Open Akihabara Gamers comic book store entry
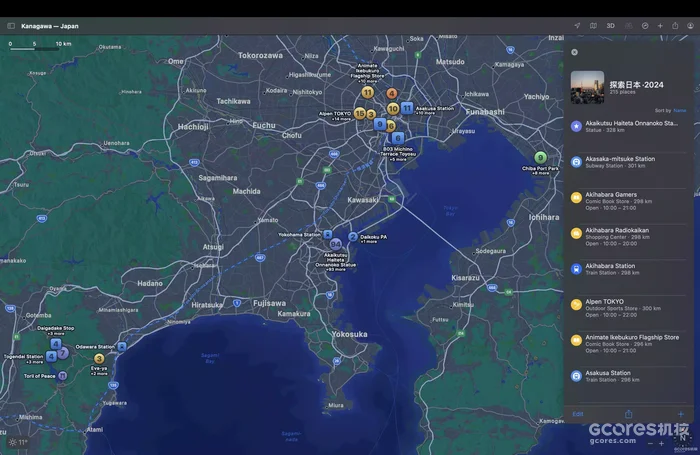 point(629,201)
